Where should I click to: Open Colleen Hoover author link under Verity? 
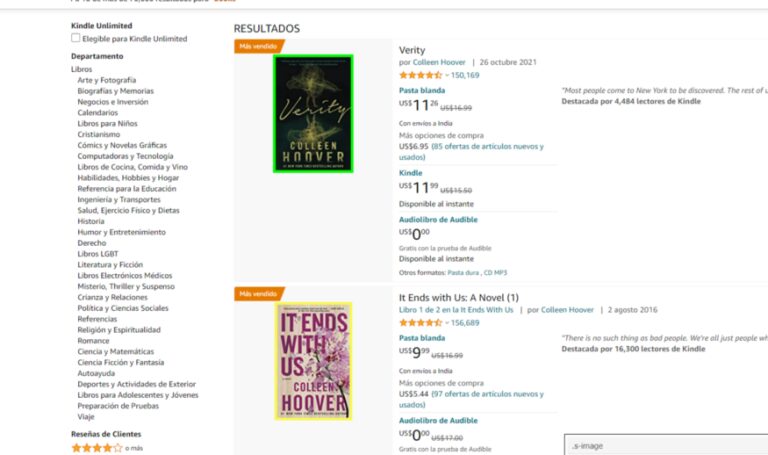point(441,62)
